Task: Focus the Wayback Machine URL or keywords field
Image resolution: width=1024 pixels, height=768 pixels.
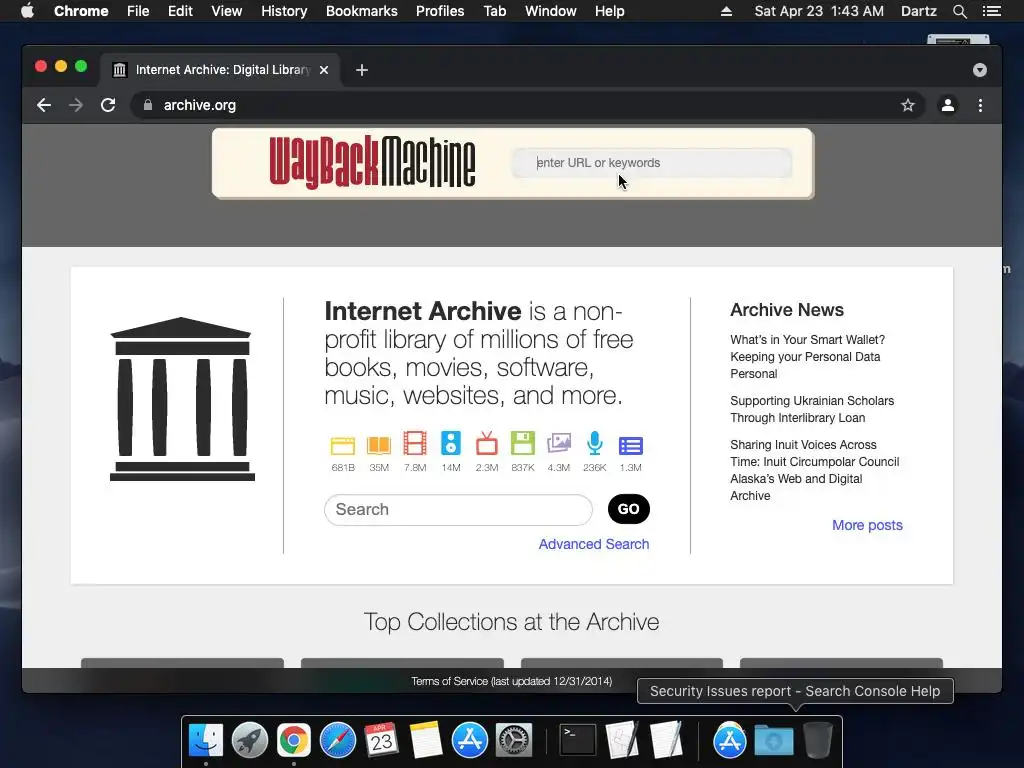Action: (652, 163)
